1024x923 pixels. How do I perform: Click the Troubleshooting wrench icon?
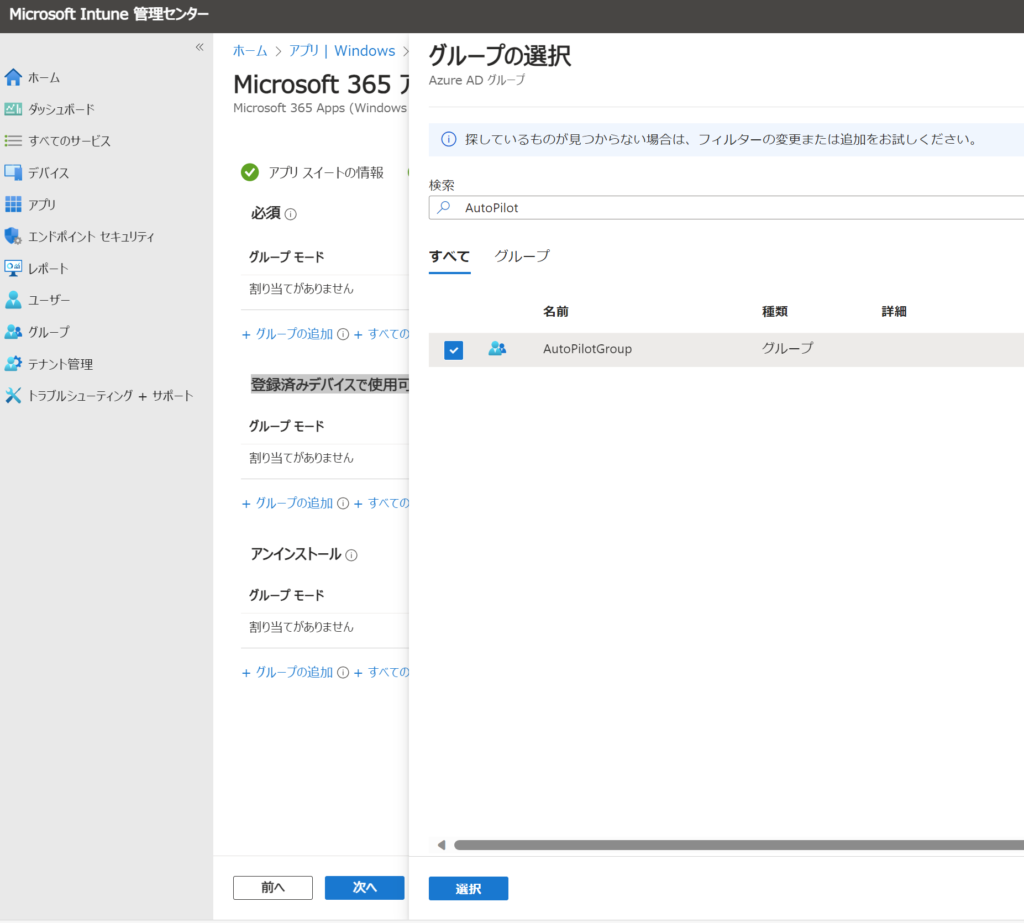[x=13, y=395]
